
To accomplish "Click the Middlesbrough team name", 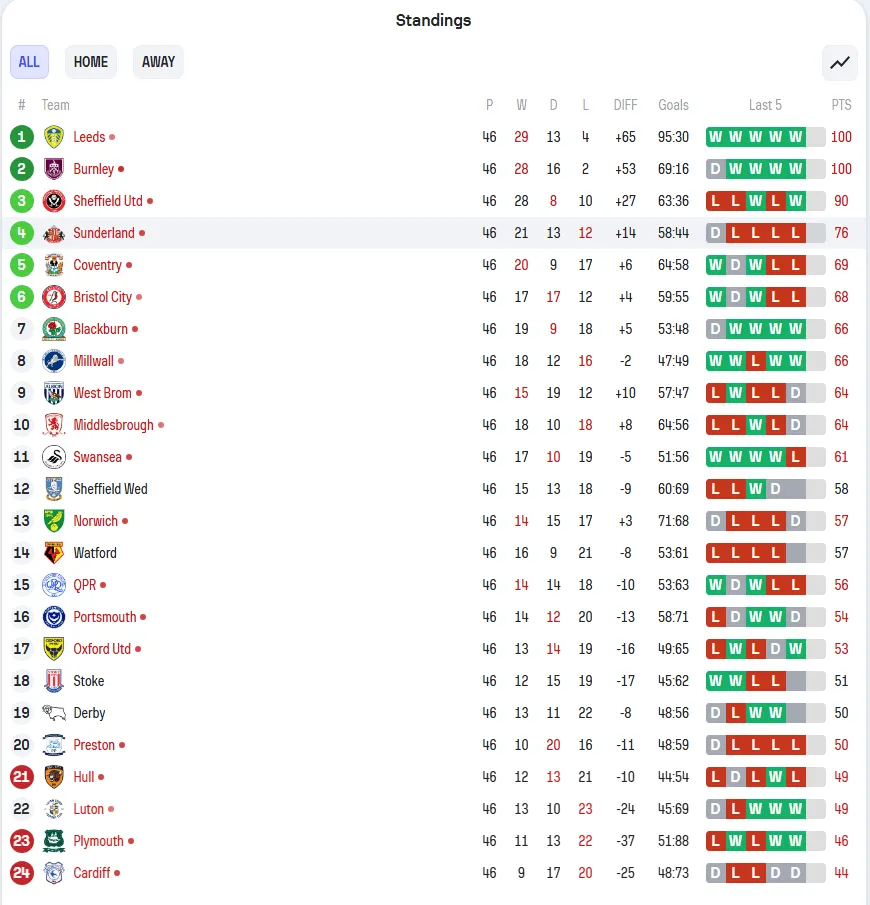I will click(114, 425).
